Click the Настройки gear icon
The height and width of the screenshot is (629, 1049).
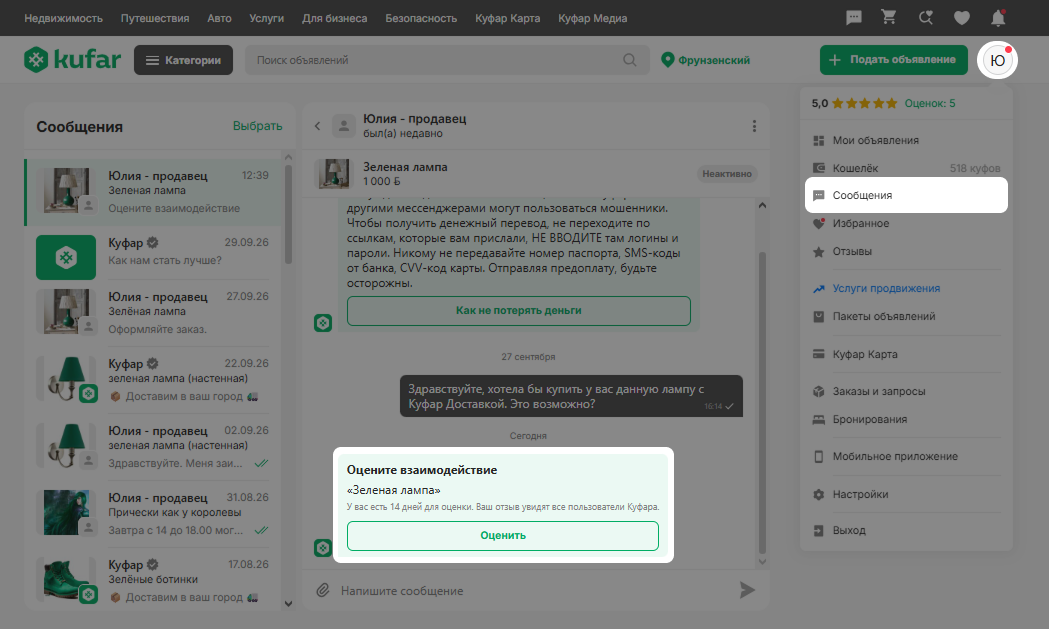(818, 495)
